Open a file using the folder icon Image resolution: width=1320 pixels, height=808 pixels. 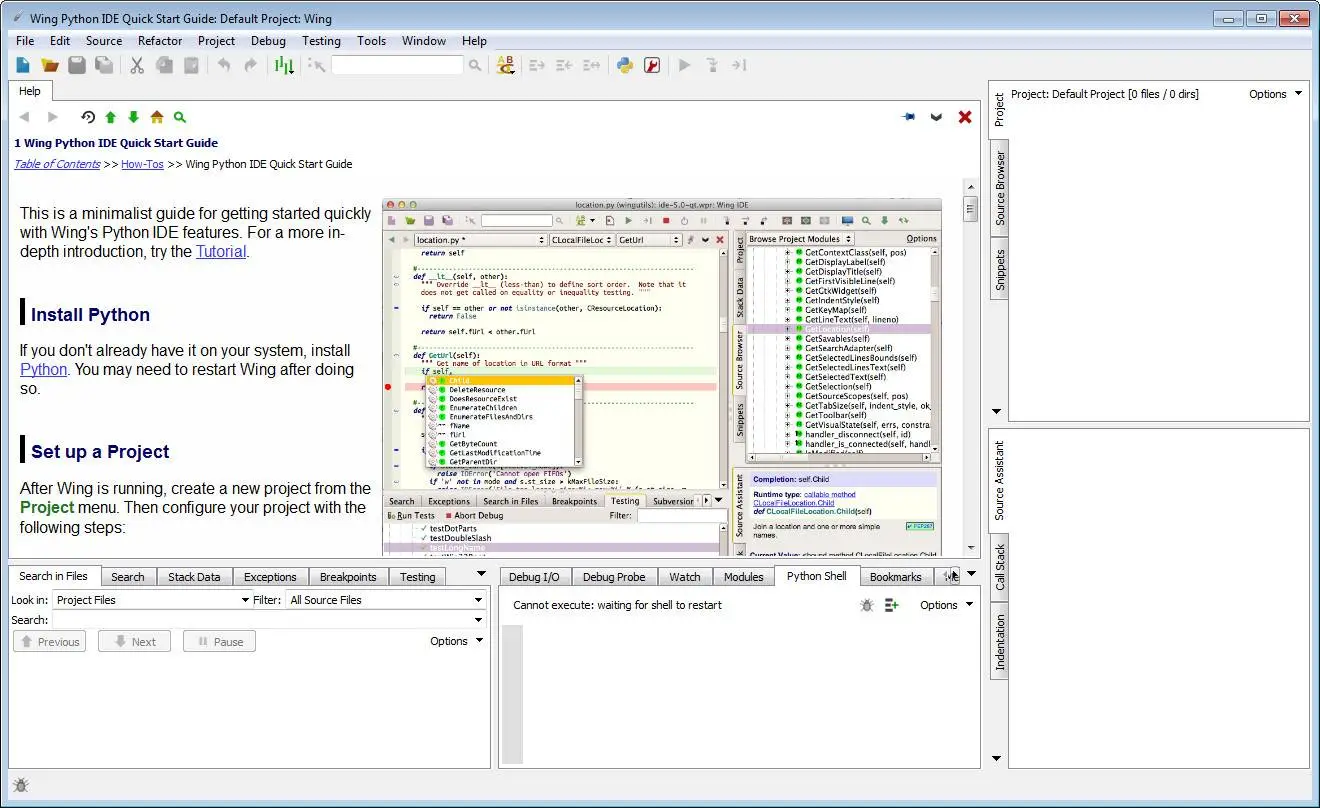[50, 65]
